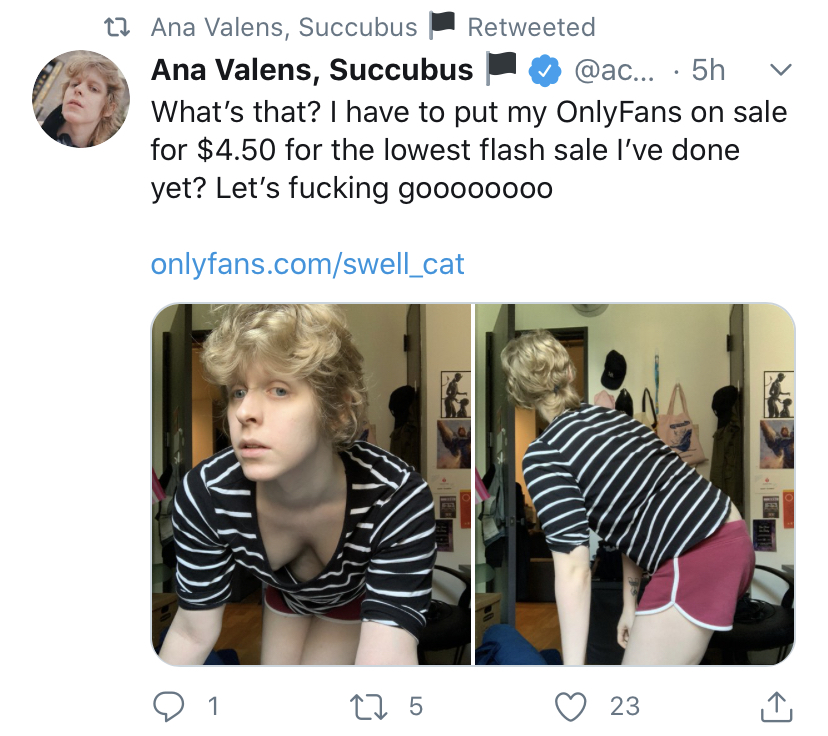Click the 5h timestamp
This screenshot has height=736, width=828.
[x=708, y=70]
